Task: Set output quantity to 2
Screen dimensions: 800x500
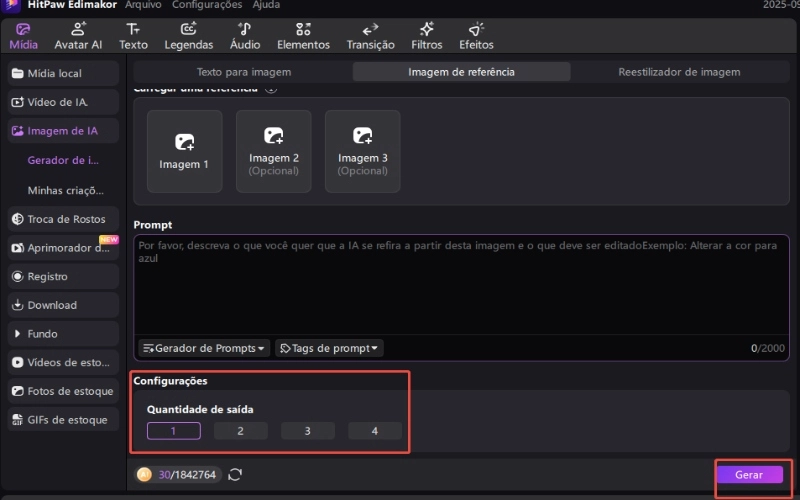Action: tap(240, 431)
